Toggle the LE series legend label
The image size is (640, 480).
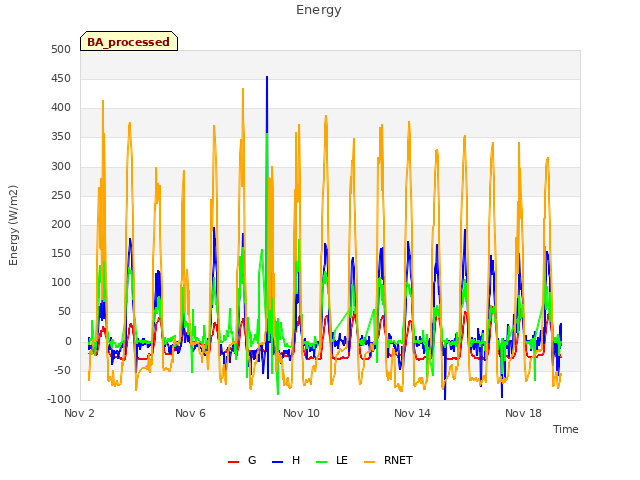(x=342, y=460)
